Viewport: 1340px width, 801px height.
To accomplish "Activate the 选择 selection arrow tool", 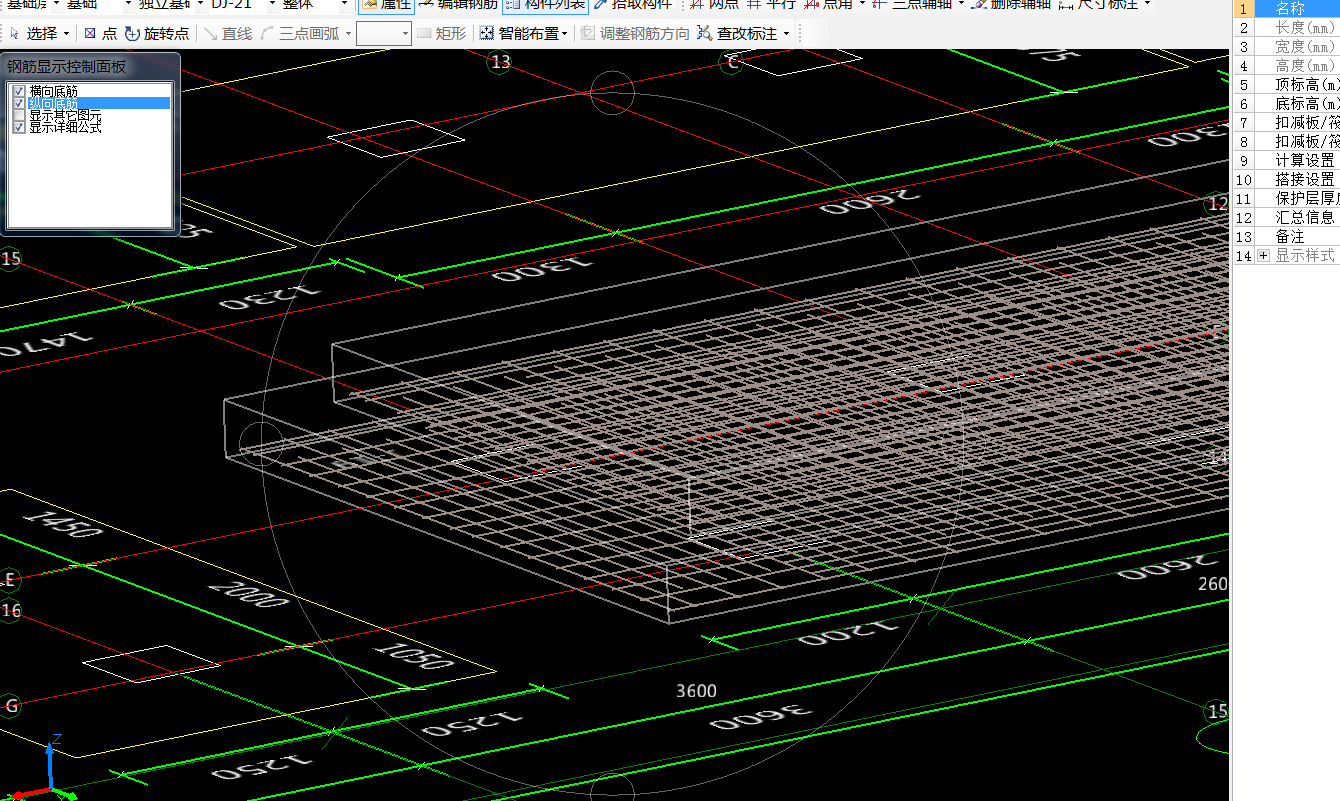I will [x=35, y=34].
